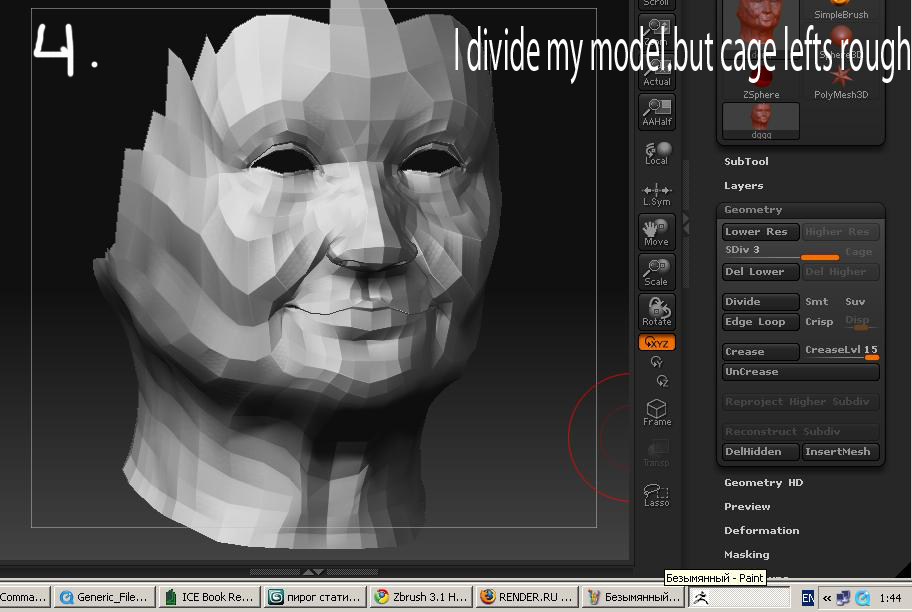Toggle the Suv option
Image resolution: width=912 pixels, height=612 pixels.
click(855, 301)
